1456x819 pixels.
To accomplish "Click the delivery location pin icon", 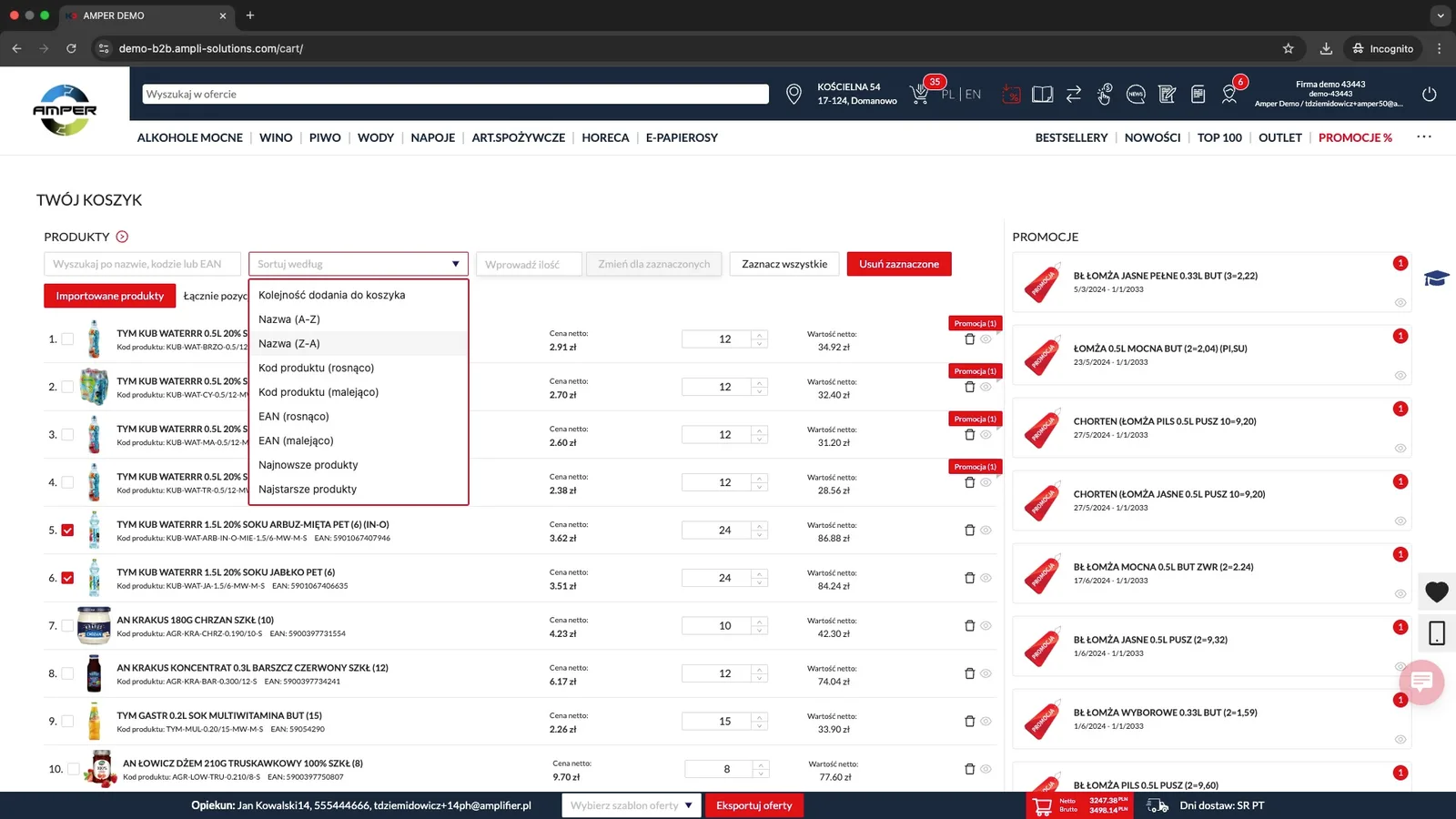I will 794,94.
